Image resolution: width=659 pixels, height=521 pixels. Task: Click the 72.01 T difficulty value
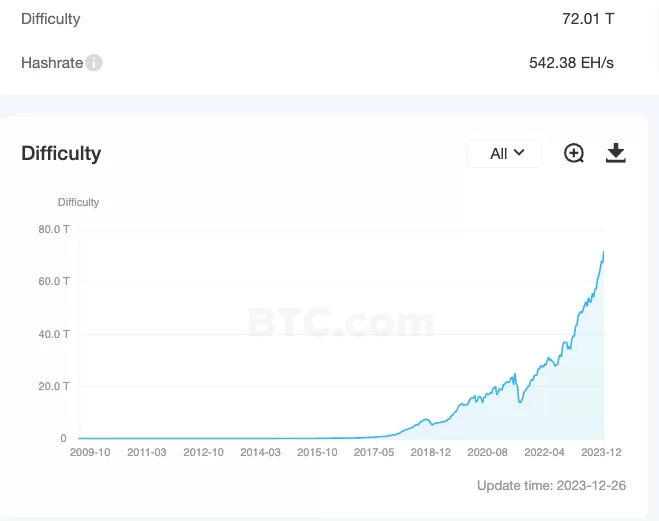click(x=588, y=19)
